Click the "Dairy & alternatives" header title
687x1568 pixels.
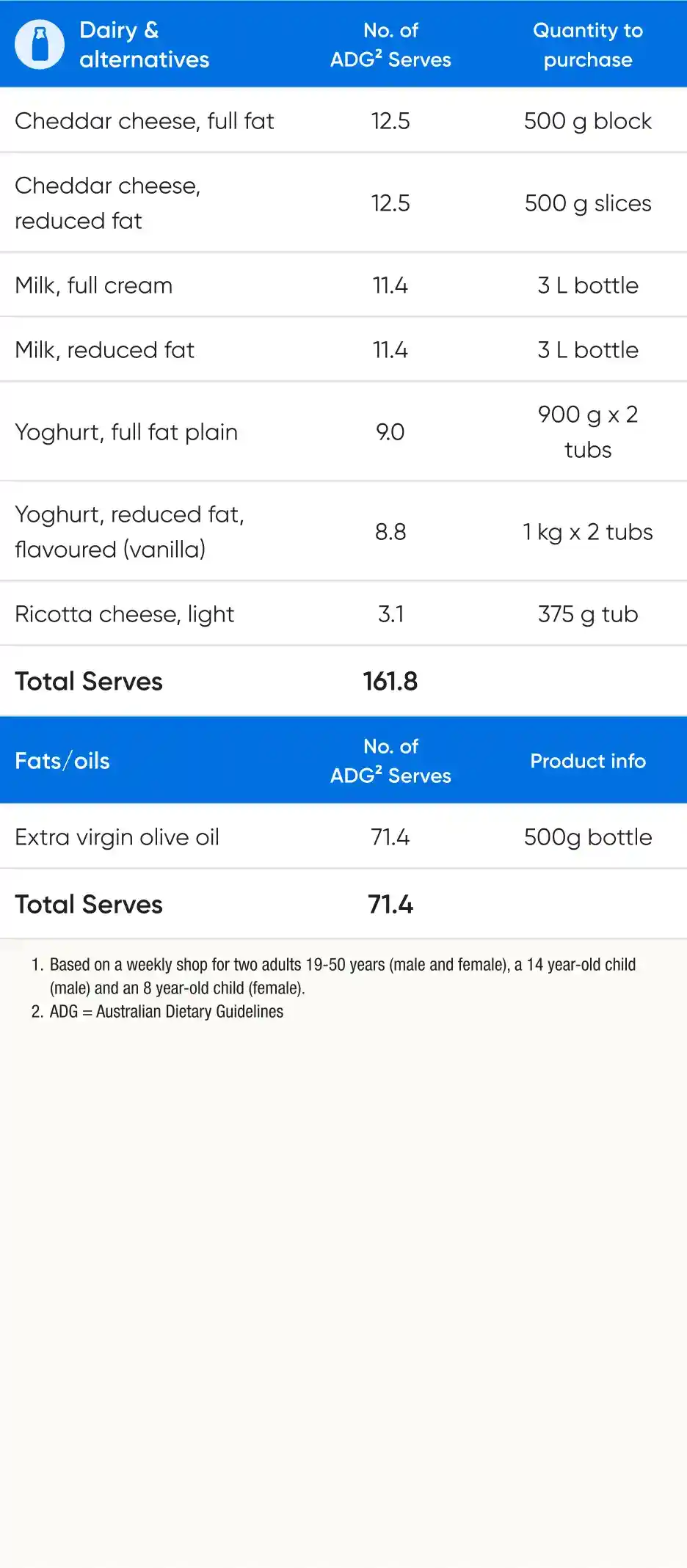coord(144,44)
